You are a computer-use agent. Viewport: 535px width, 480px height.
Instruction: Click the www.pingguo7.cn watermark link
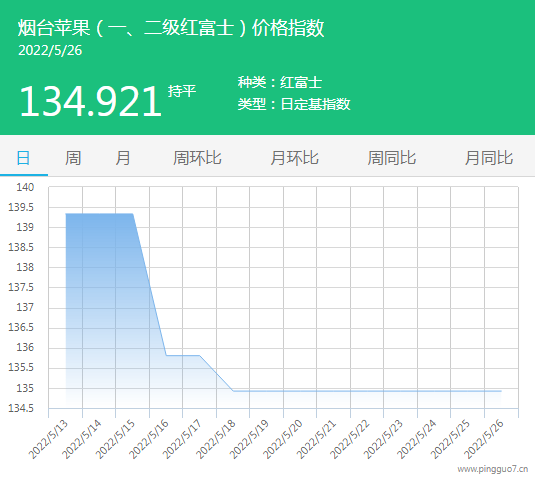point(493,469)
